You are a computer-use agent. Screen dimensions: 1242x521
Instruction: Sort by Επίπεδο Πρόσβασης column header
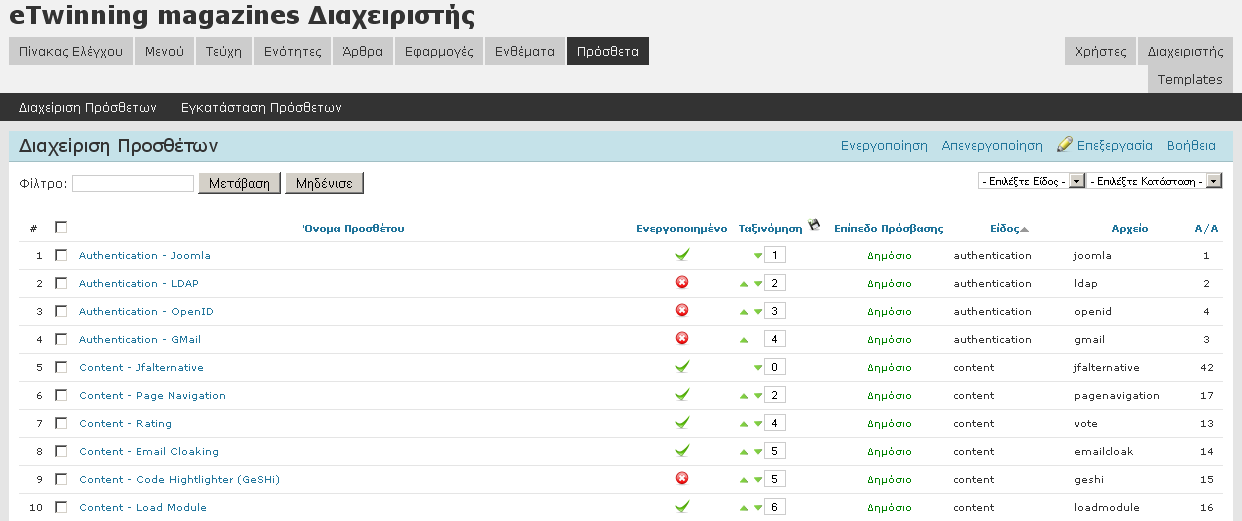tap(889, 228)
